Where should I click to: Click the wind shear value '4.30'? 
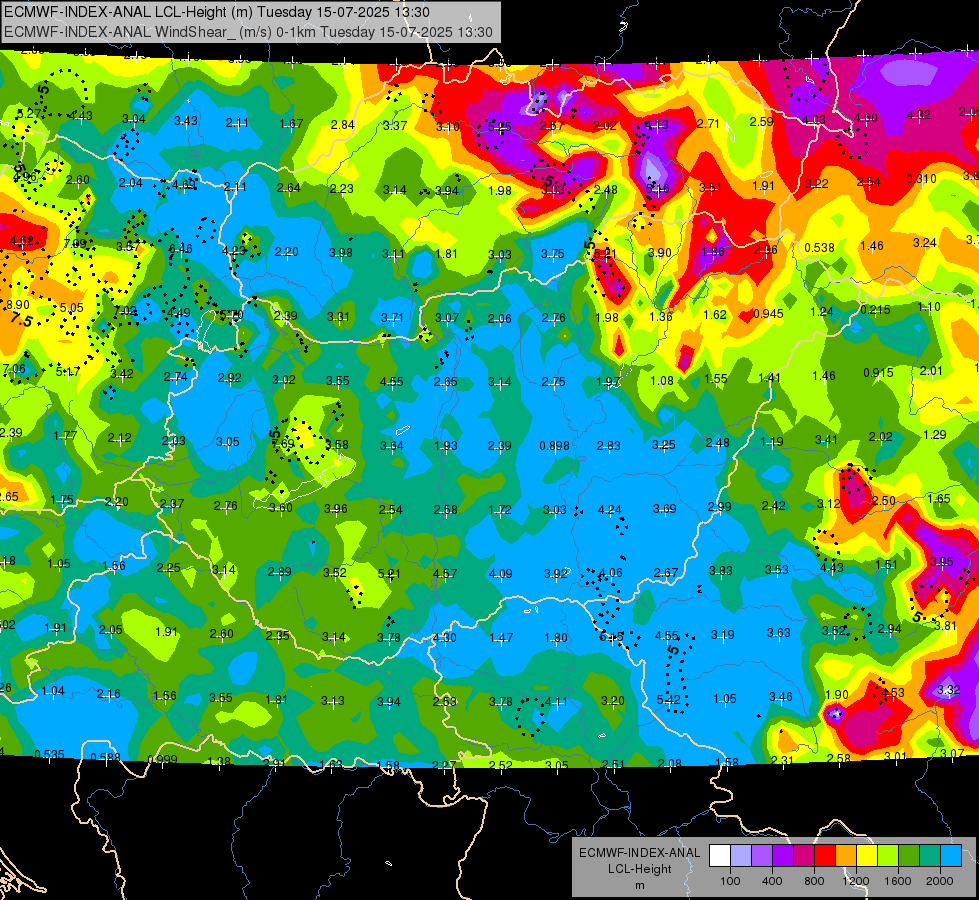[445, 638]
